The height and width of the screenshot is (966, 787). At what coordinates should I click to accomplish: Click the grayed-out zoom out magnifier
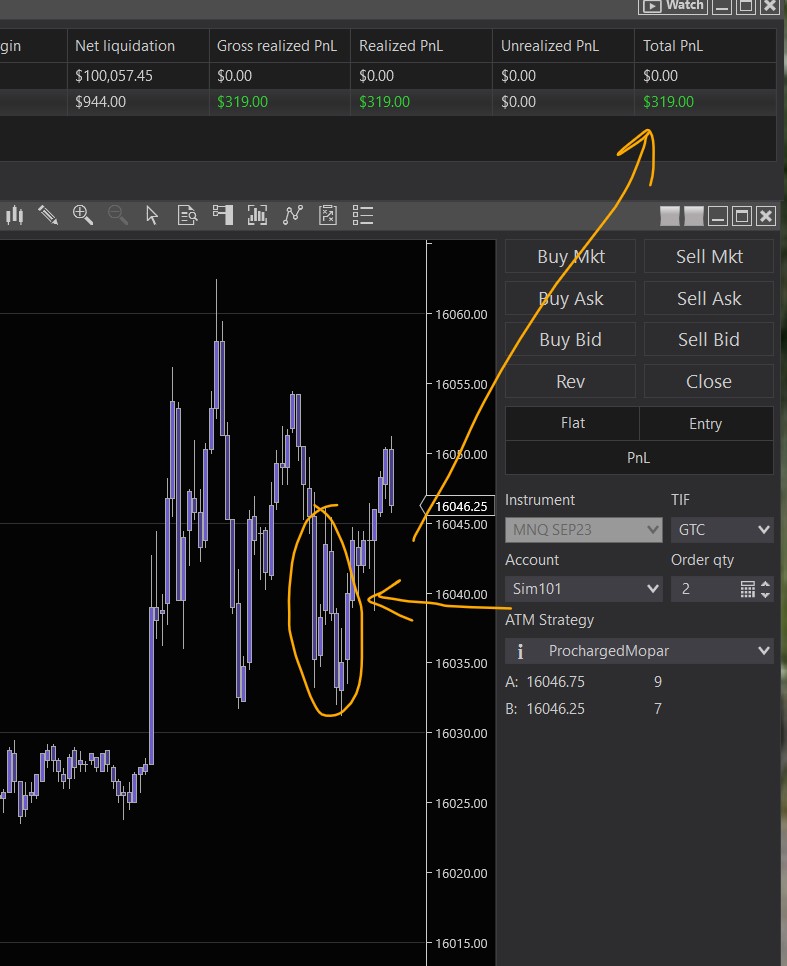(117, 216)
